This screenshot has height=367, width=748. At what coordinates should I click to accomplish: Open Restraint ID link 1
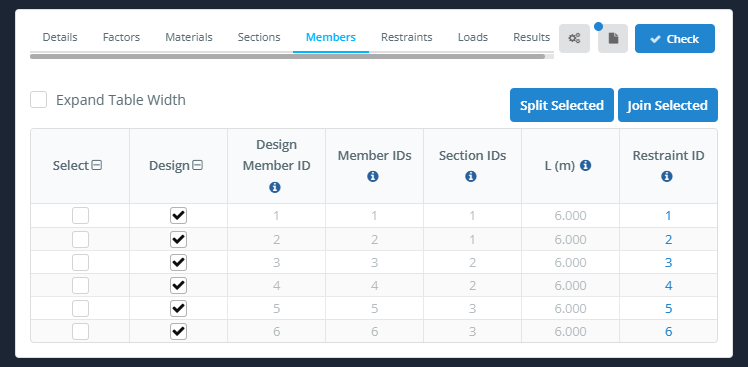point(668,216)
